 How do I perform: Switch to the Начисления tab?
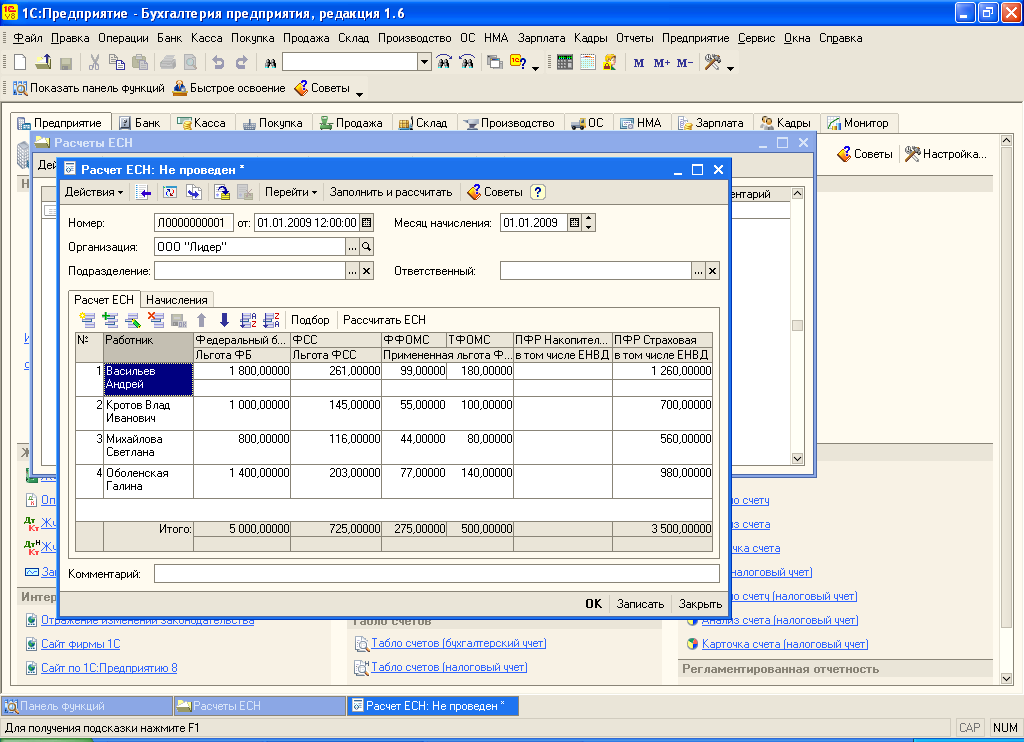tap(176, 300)
